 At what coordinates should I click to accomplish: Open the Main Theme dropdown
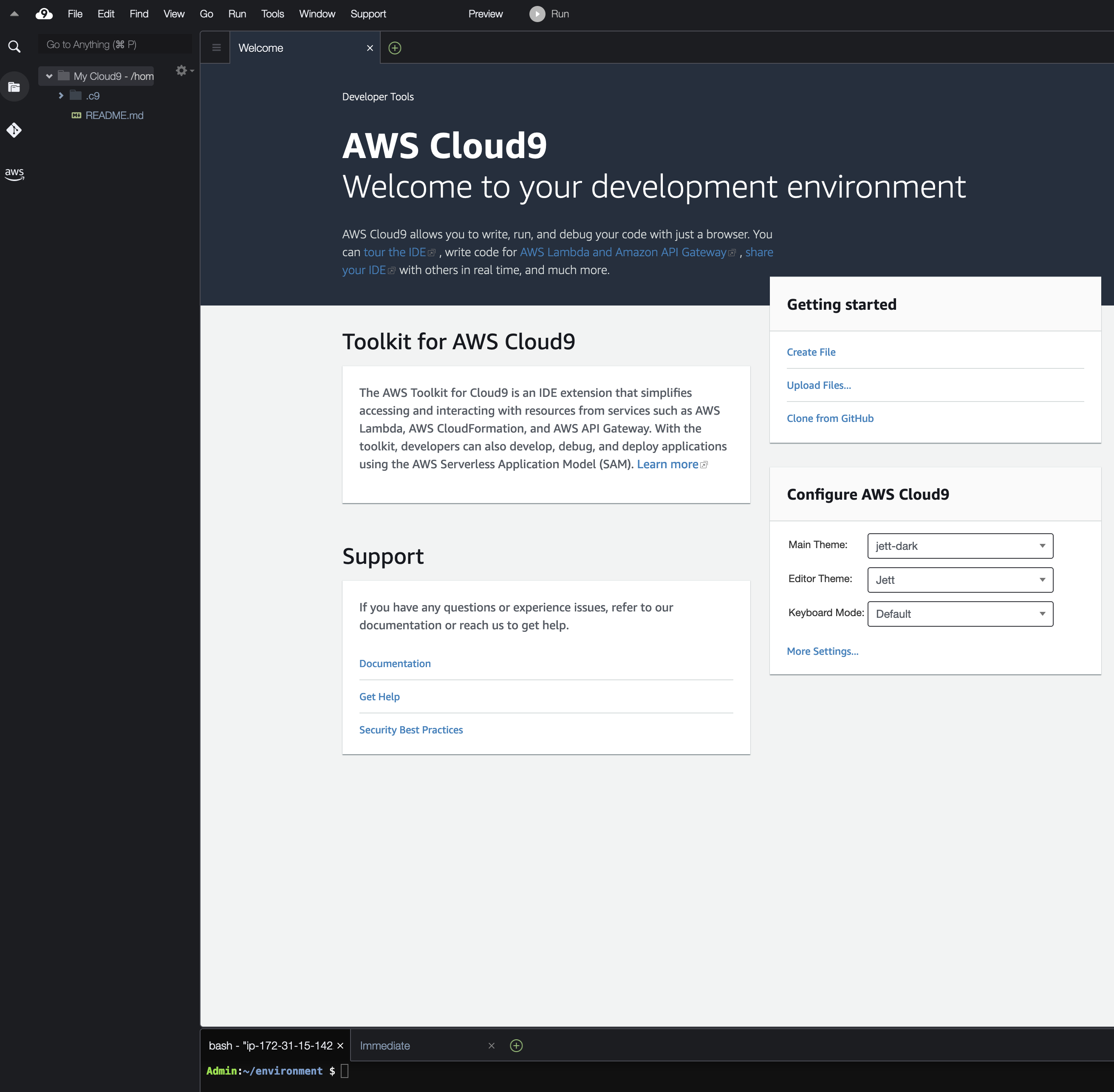pos(960,546)
